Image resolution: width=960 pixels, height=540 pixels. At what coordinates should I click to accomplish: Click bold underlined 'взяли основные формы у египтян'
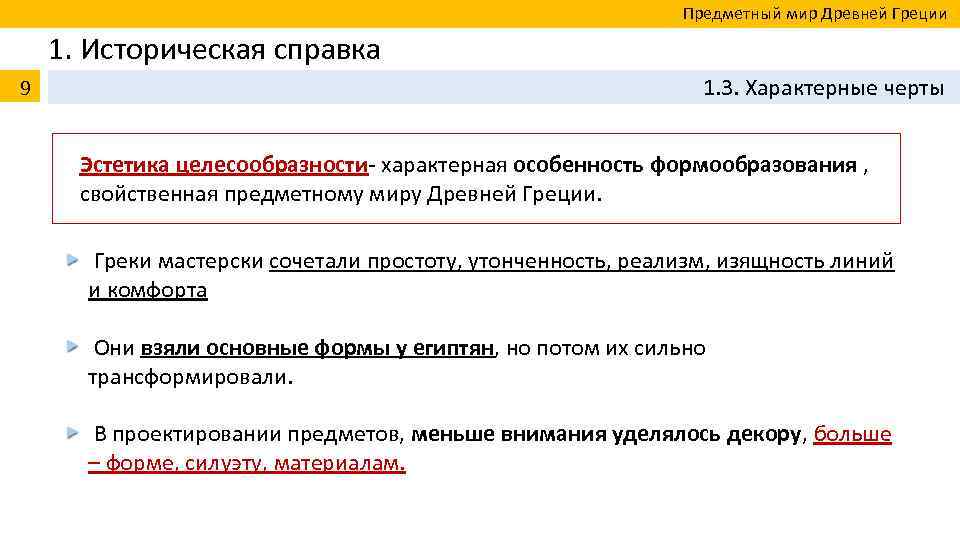click(x=317, y=348)
